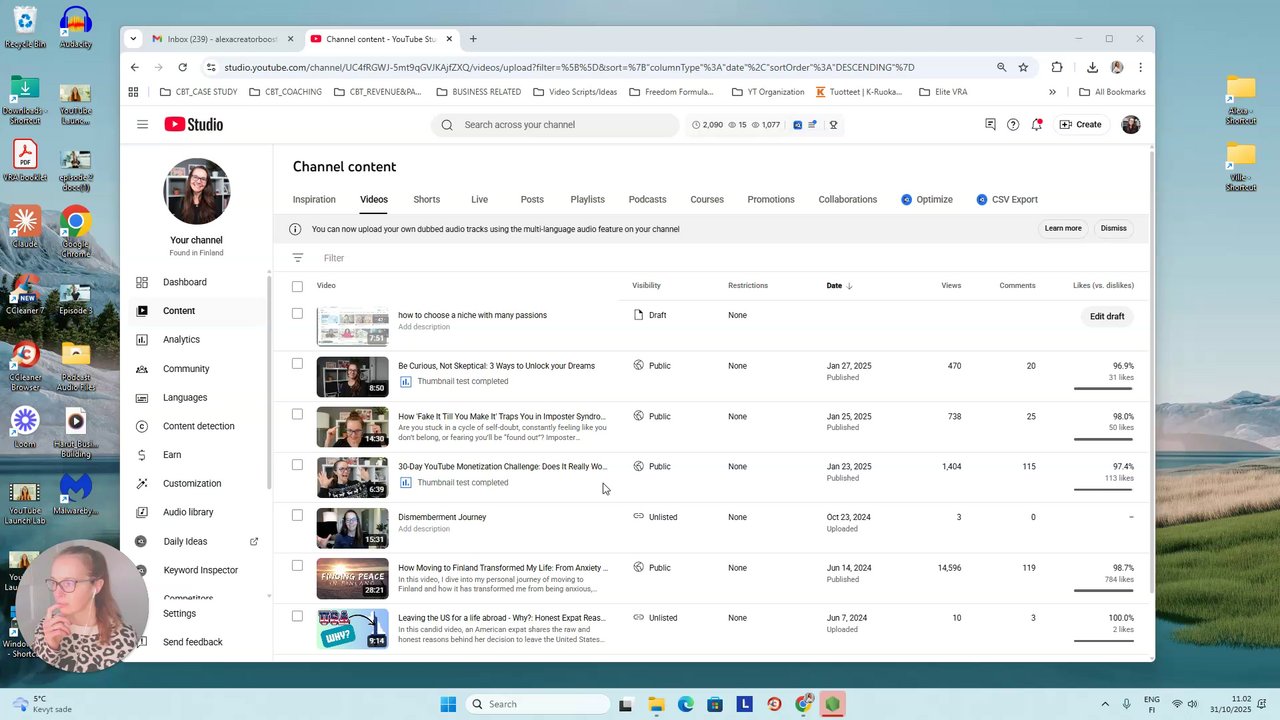This screenshot has height=720, width=1280.
Task: Open the feedback comment icon in the header
Action: (x=990, y=125)
